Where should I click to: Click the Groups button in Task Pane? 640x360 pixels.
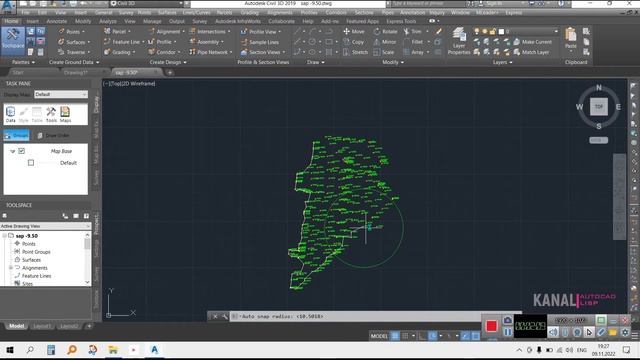click(x=16, y=136)
